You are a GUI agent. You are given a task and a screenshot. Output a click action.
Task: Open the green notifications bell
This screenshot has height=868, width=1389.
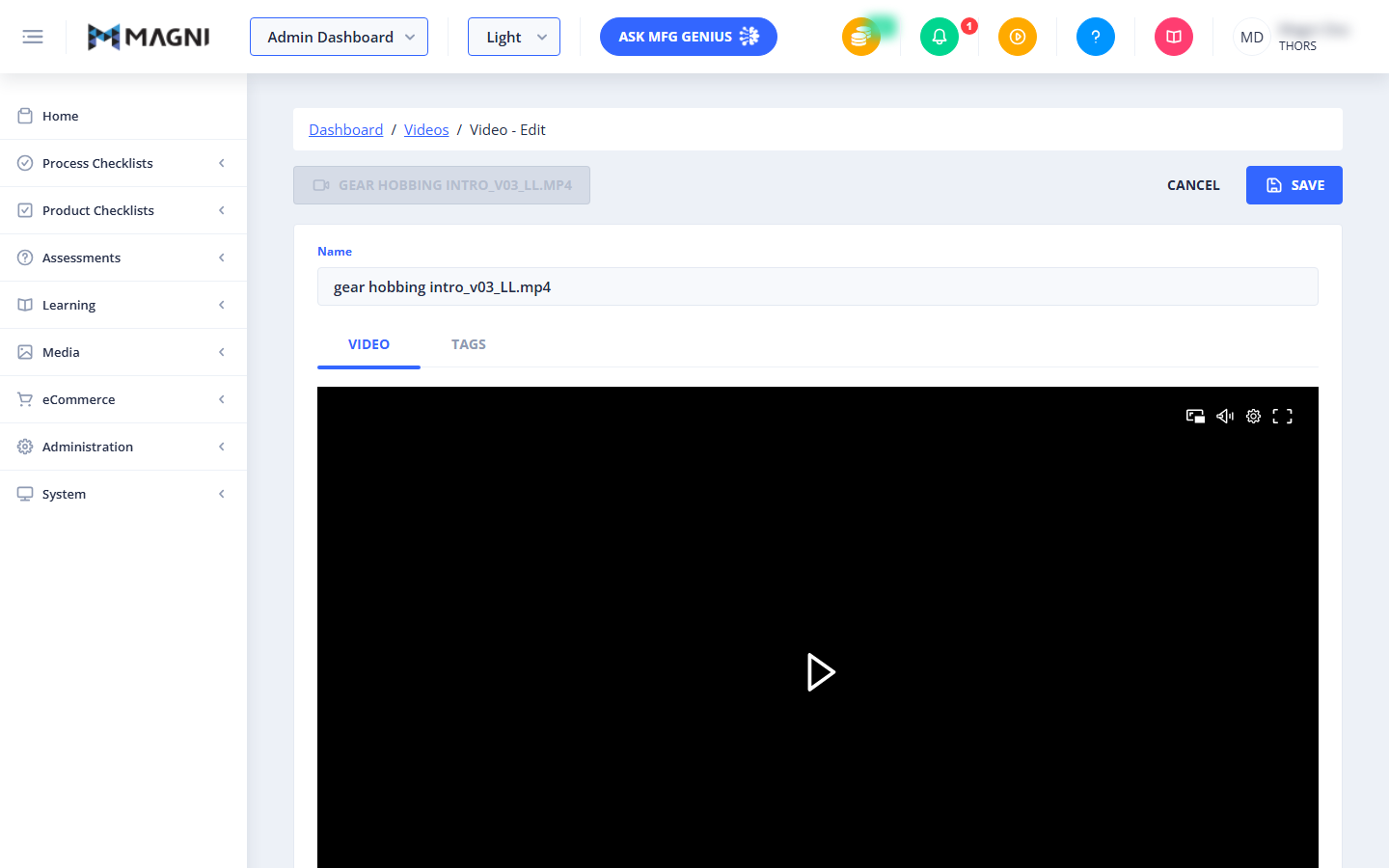pos(940,37)
